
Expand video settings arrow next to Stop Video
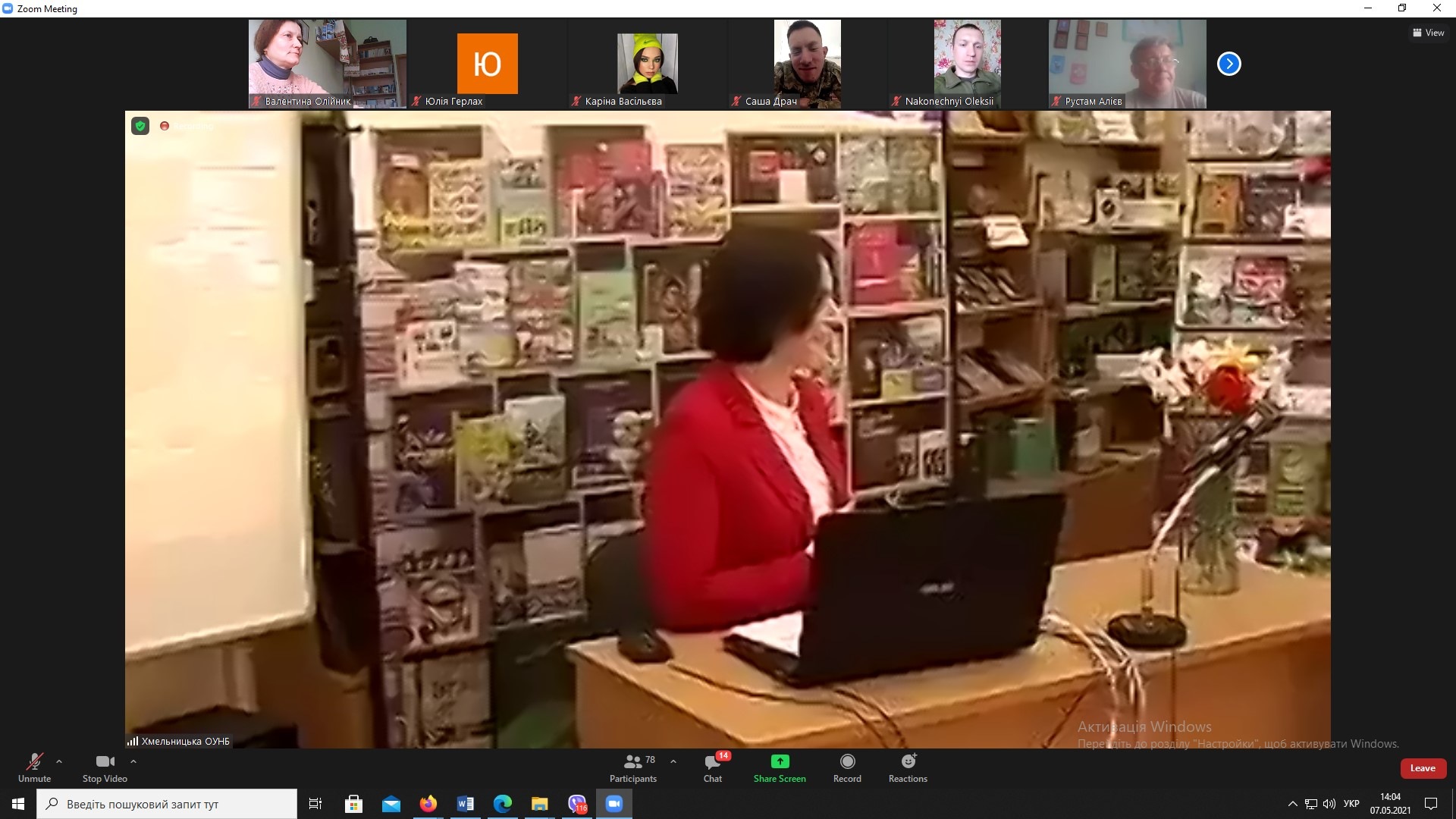tap(133, 761)
